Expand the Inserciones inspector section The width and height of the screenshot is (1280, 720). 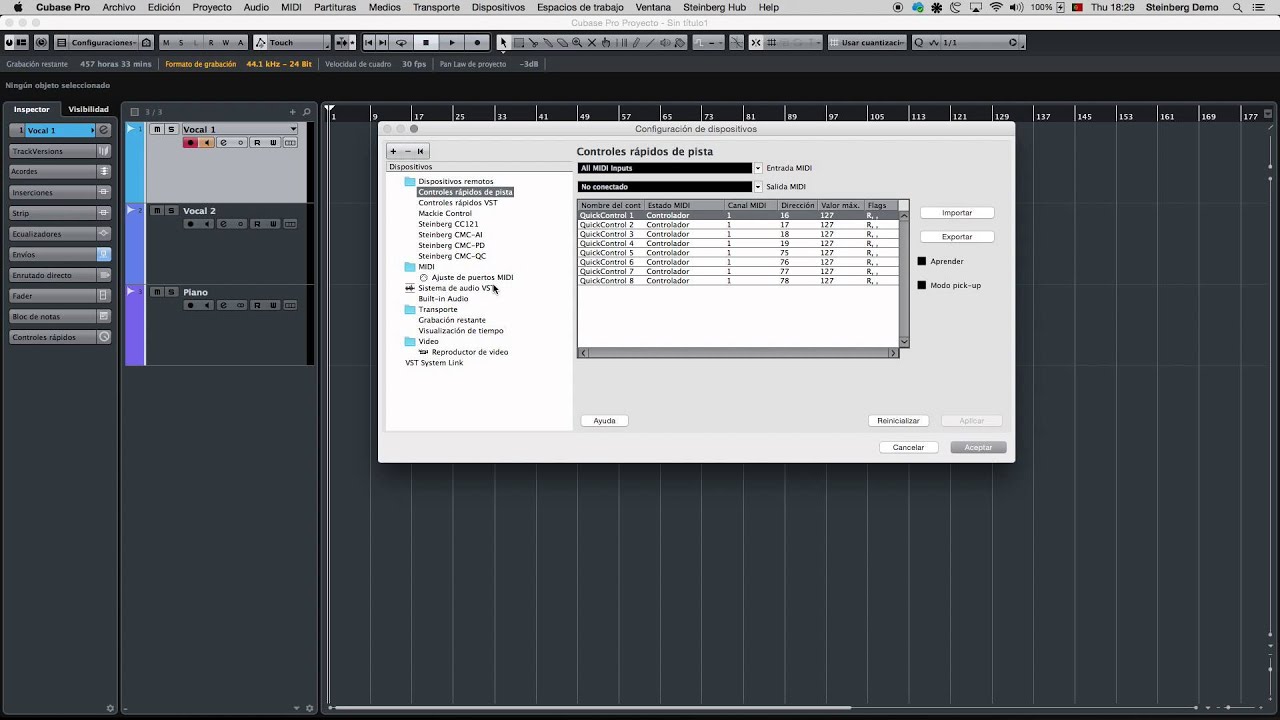coord(60,192)
